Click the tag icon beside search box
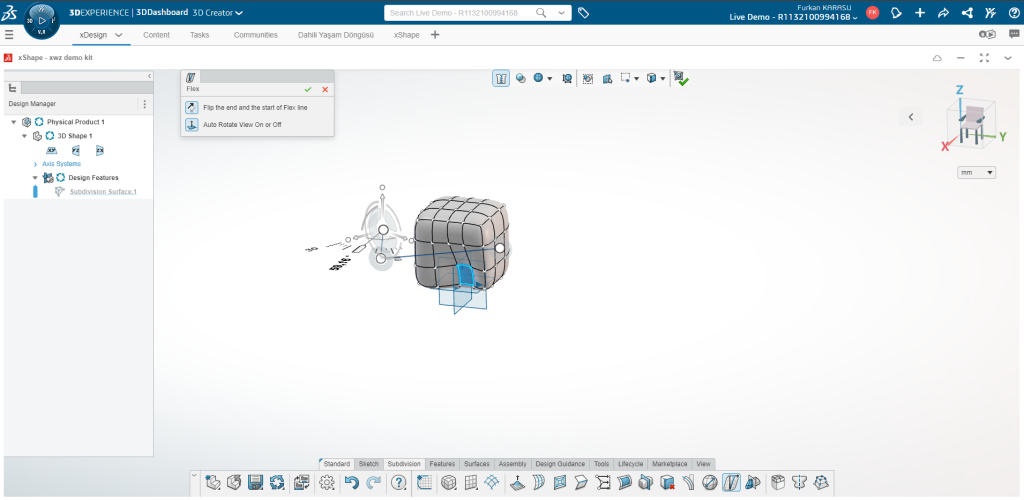The image size is (1024, 500). coord(584,13)
